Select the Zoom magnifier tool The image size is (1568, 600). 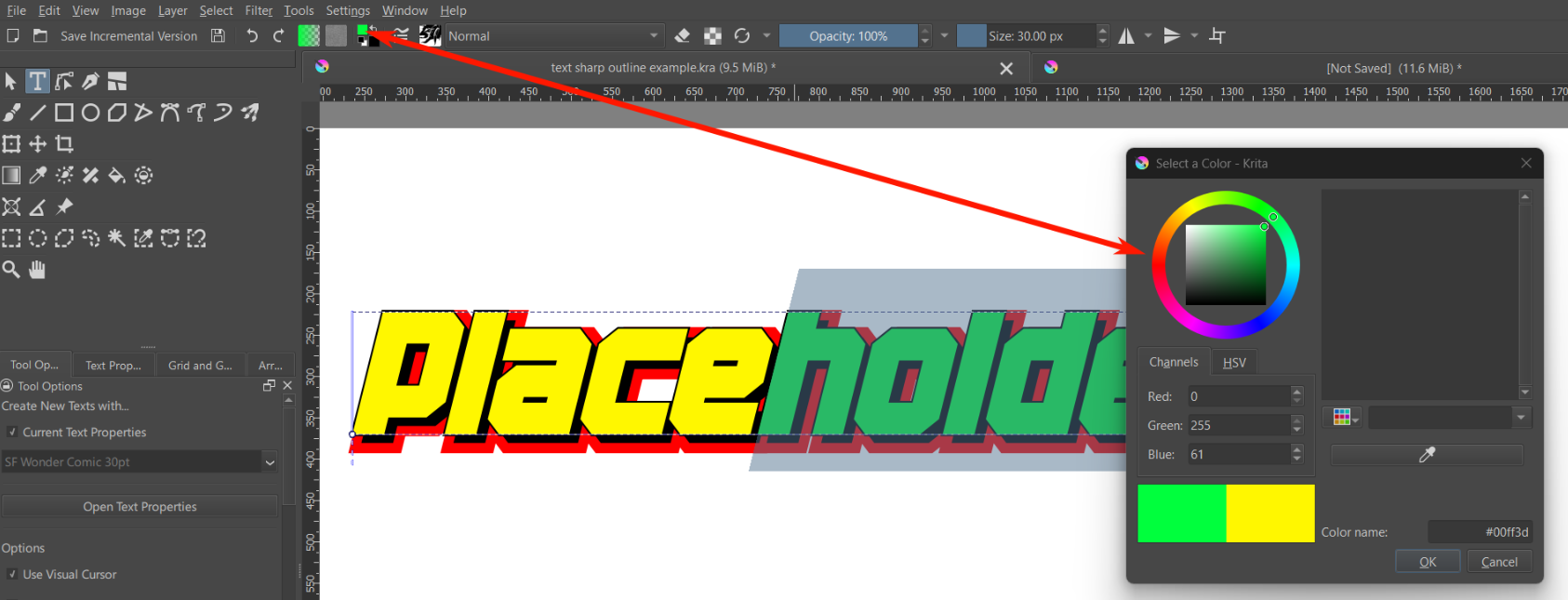tap(11, 270)
